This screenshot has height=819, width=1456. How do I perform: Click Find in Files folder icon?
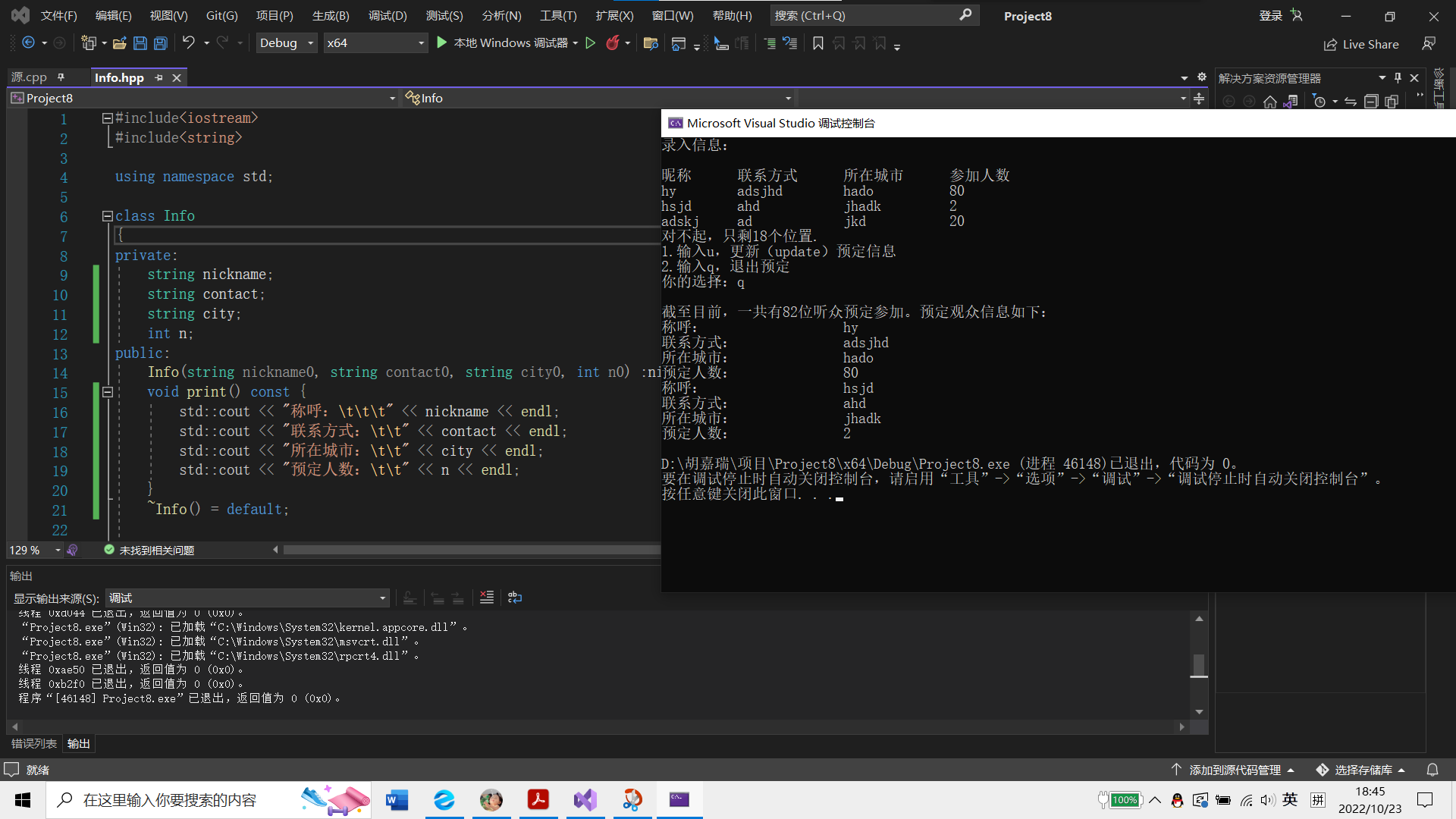650,43
